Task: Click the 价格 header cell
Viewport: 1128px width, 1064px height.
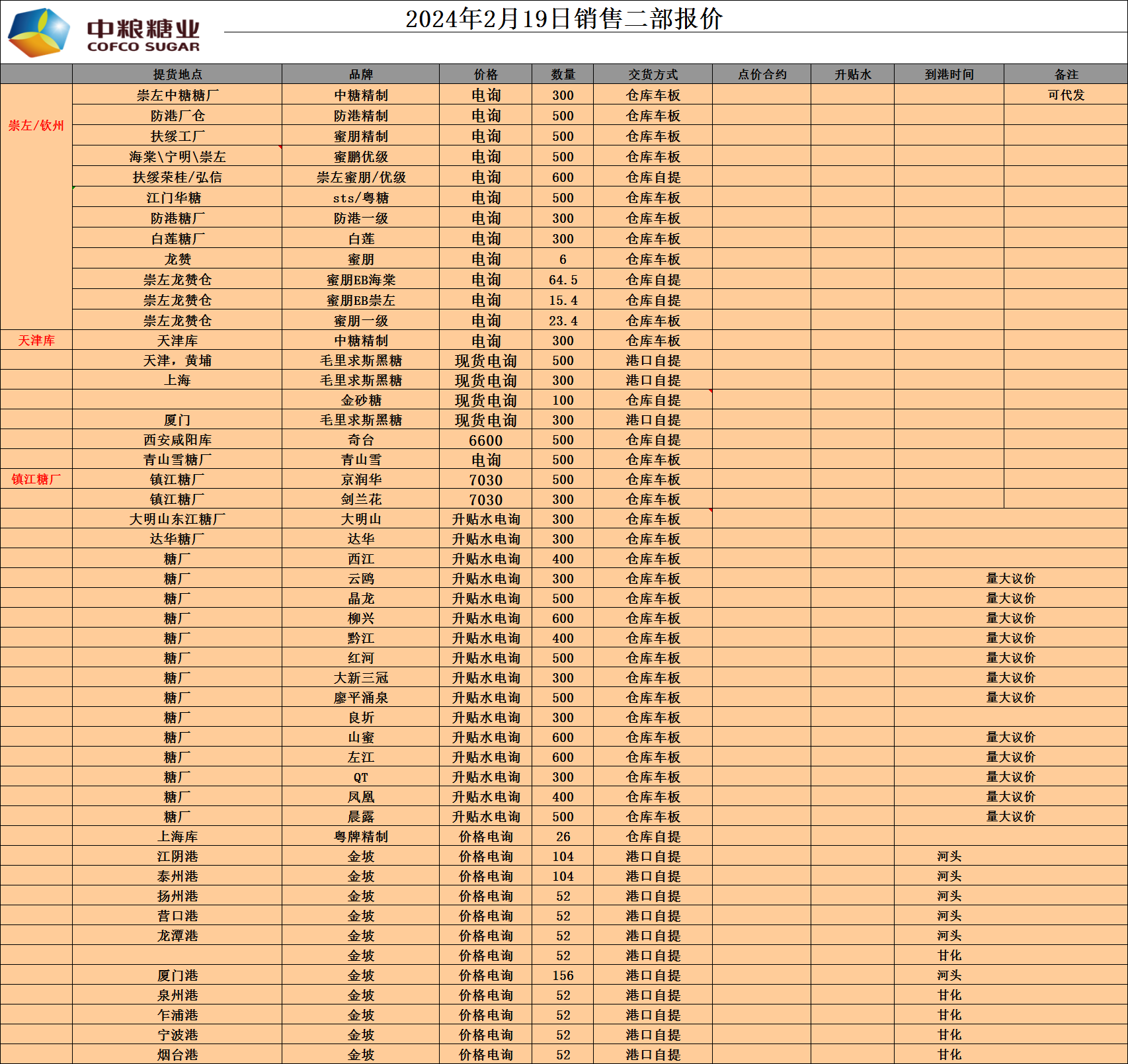Action: [485, 75]
